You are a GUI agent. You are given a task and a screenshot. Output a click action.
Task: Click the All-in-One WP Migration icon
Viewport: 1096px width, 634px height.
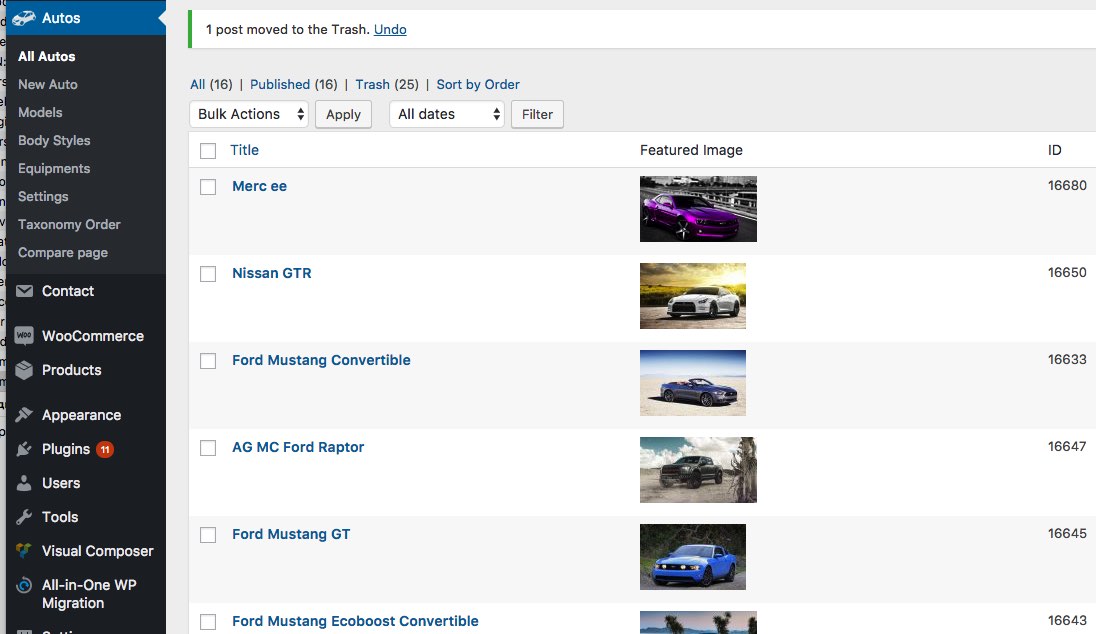click(x=24, y=585)
